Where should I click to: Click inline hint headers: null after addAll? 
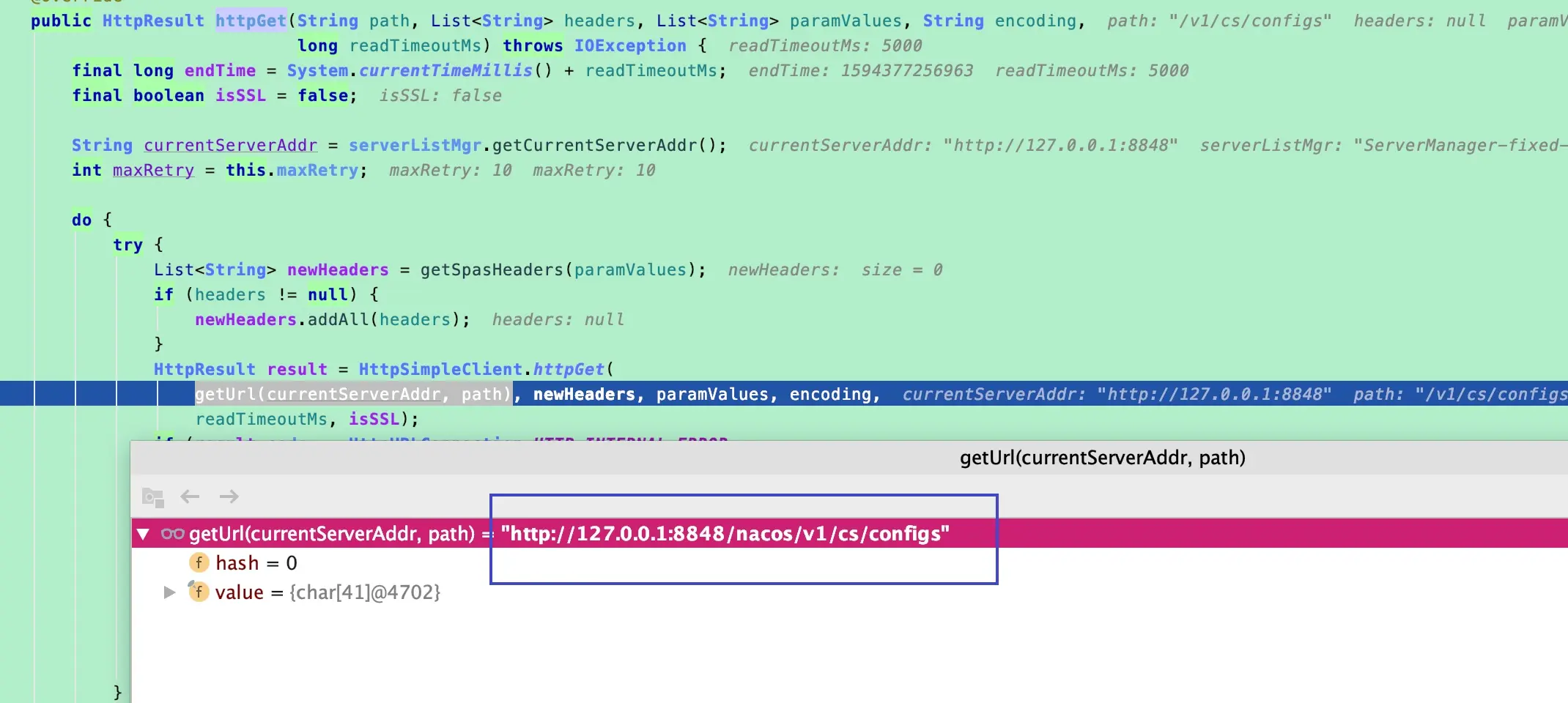click(558, 319)
